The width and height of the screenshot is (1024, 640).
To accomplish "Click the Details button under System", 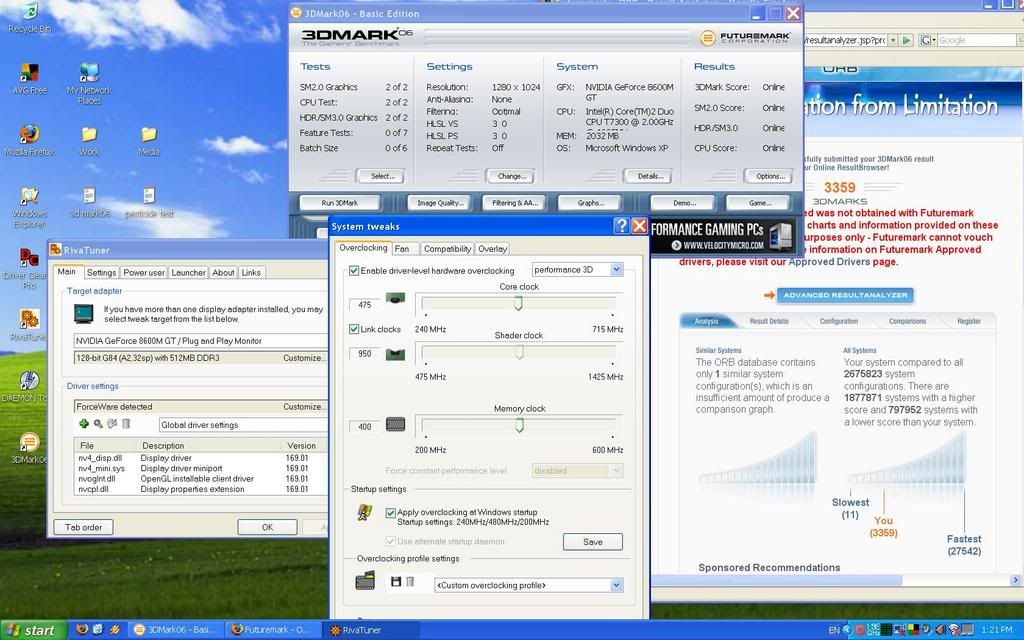I will (650, 176).
